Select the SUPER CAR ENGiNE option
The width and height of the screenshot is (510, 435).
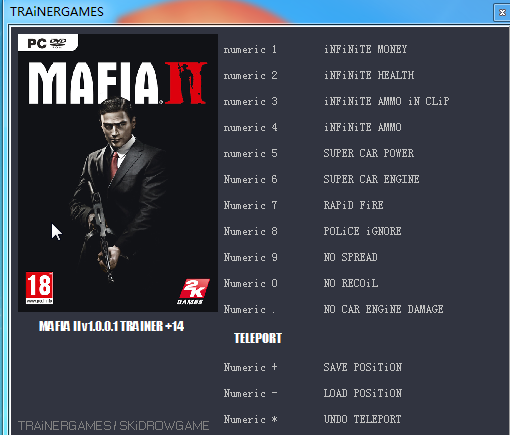(371, 179)
